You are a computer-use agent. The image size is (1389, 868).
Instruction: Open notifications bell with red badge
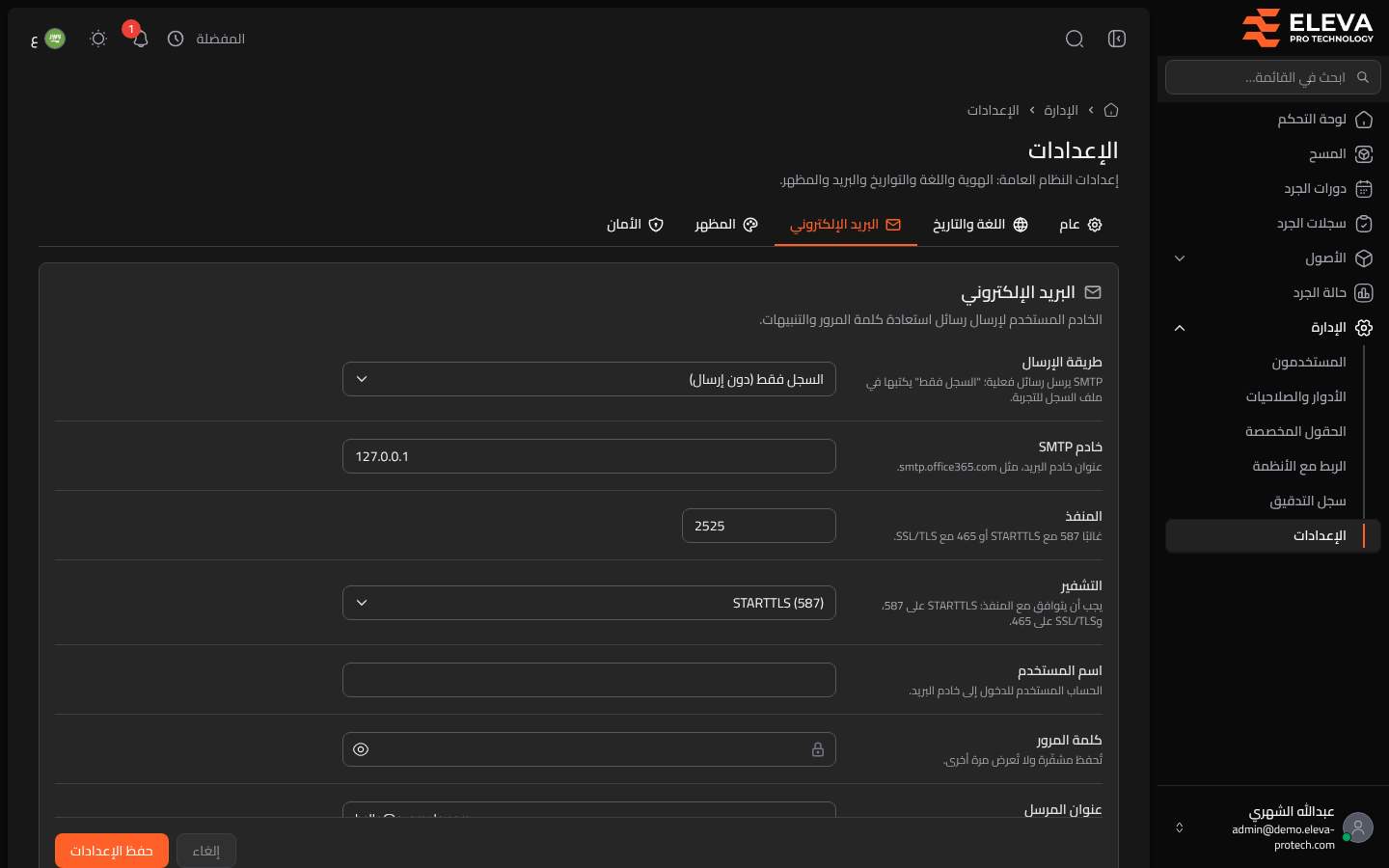pos(140,39)
